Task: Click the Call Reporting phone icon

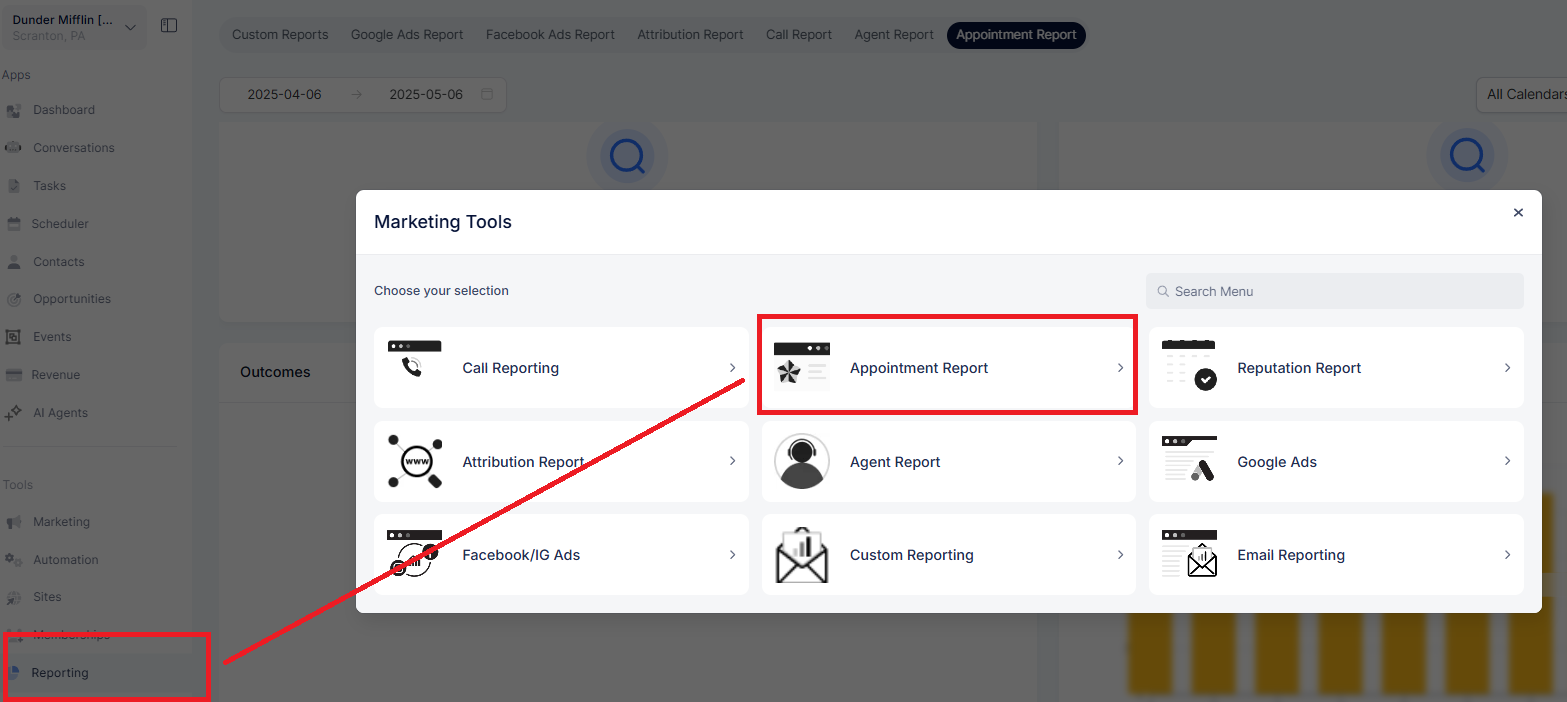Action: [414, 359]
